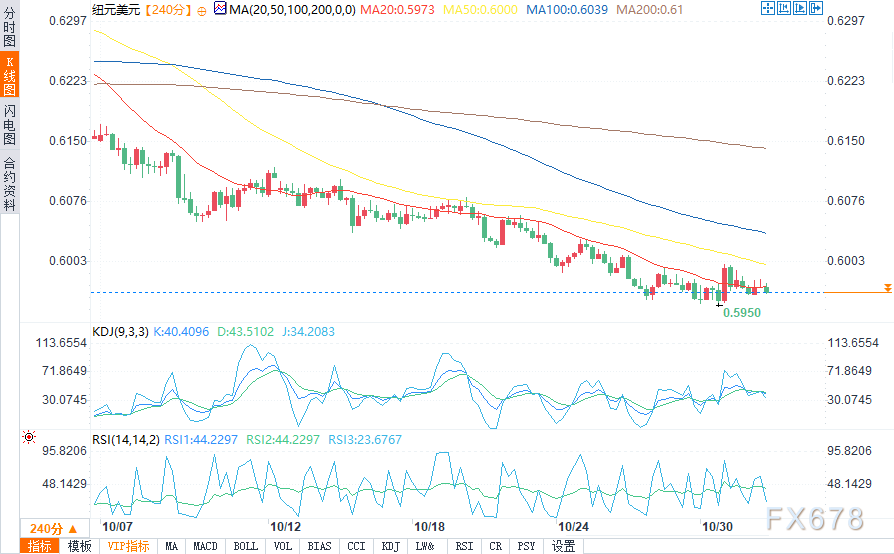This screenshot has height=554, width=894.
Task: Click the jump-to-chart-start icon
Action: pos(783,8)
